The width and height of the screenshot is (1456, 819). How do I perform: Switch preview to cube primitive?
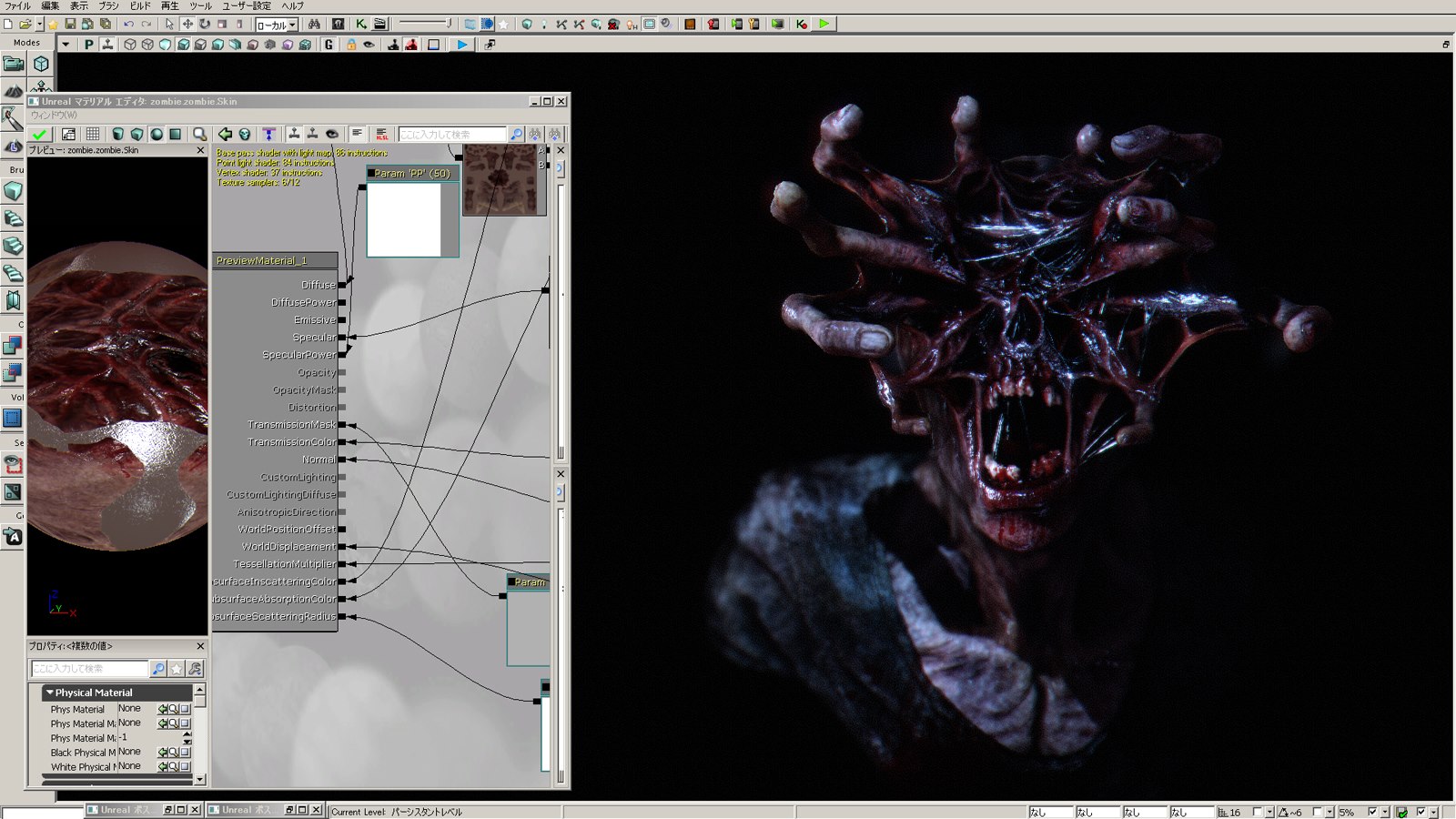coord(136,134)
